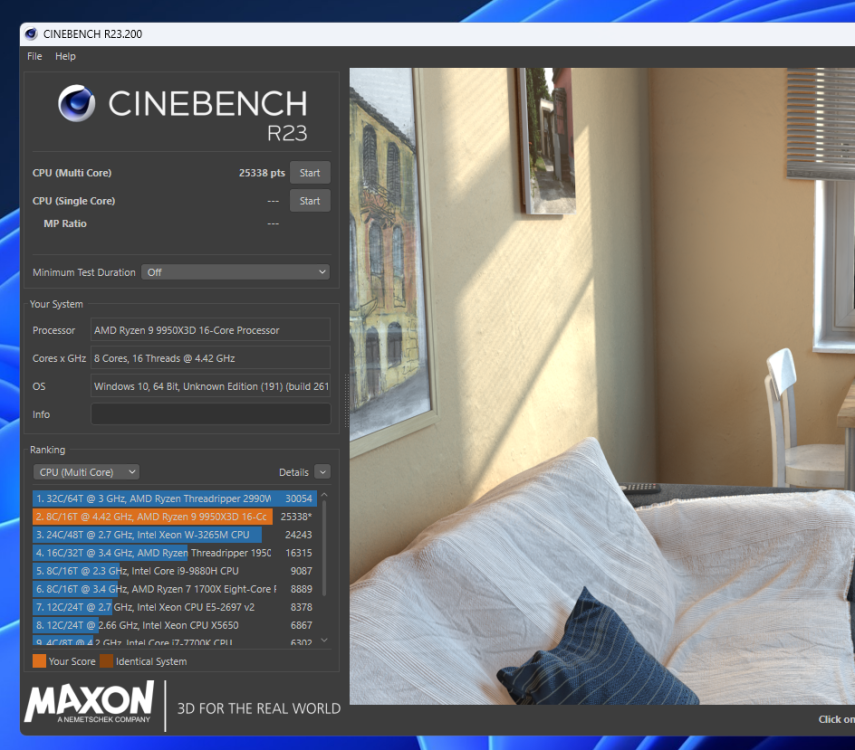Click the 24243 ranking score value
The width and height of the screenshot is (855, 750).
coord(298,535)
